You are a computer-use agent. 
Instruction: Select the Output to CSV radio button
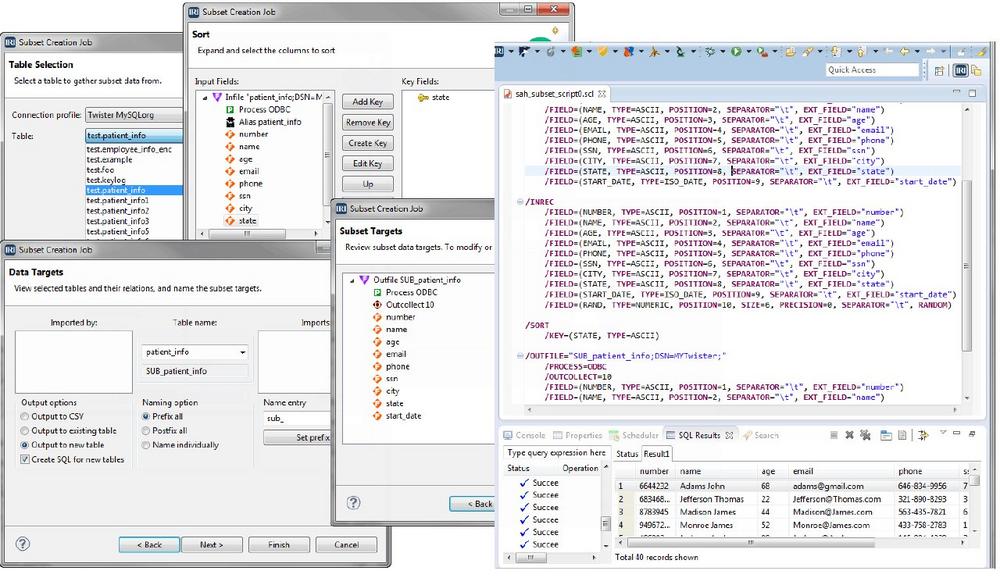tap(26, 416)
